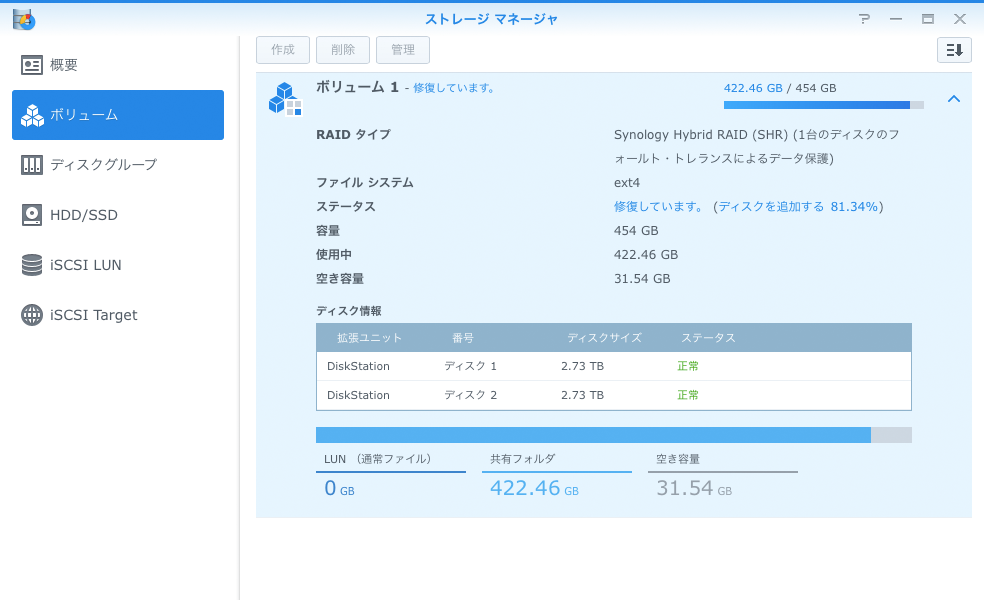Click the 0 GB LUN value
The width and height of the screenshot is (984, 600).
[340, 488]
